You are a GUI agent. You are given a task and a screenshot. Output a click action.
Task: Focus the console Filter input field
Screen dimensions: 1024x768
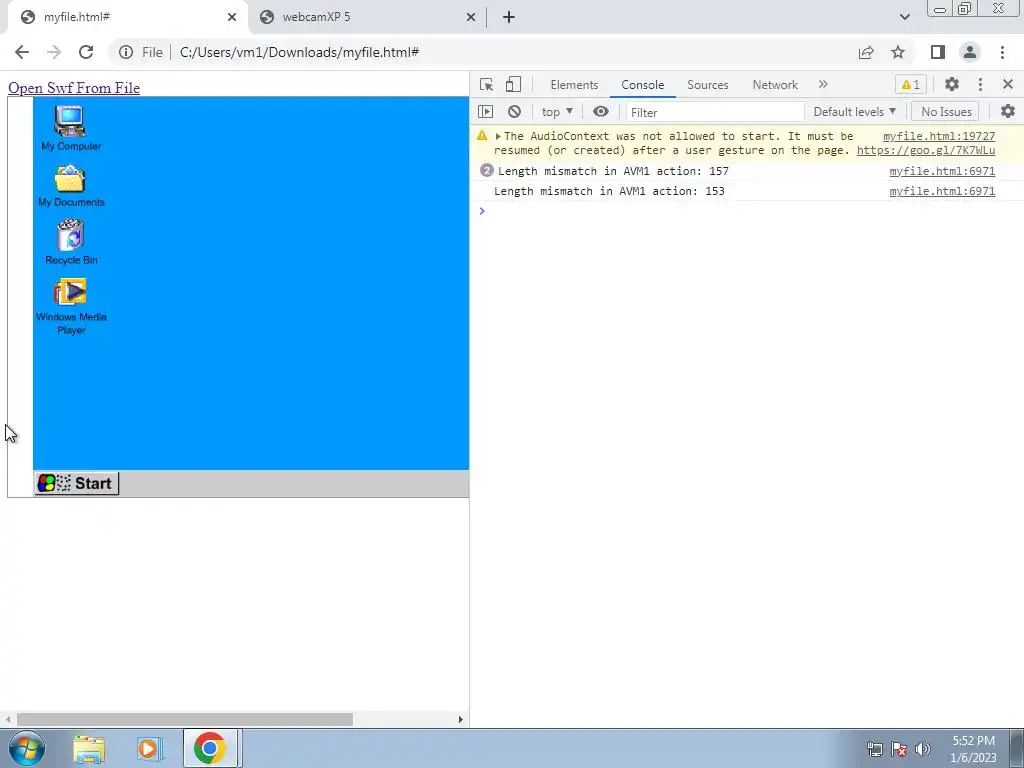click(x=714, y=112)
